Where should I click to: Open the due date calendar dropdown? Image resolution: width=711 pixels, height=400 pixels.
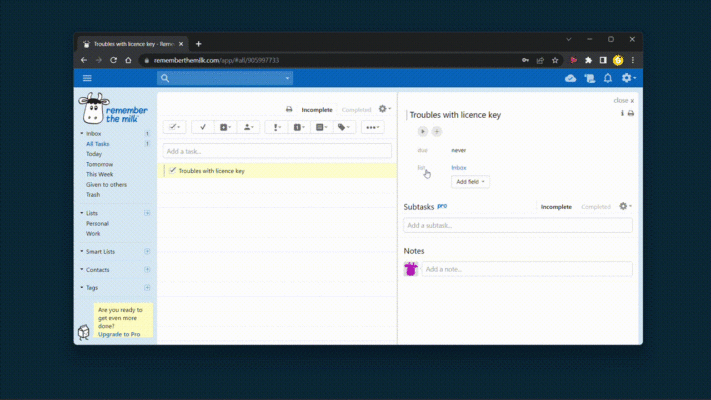click(299, 127)
